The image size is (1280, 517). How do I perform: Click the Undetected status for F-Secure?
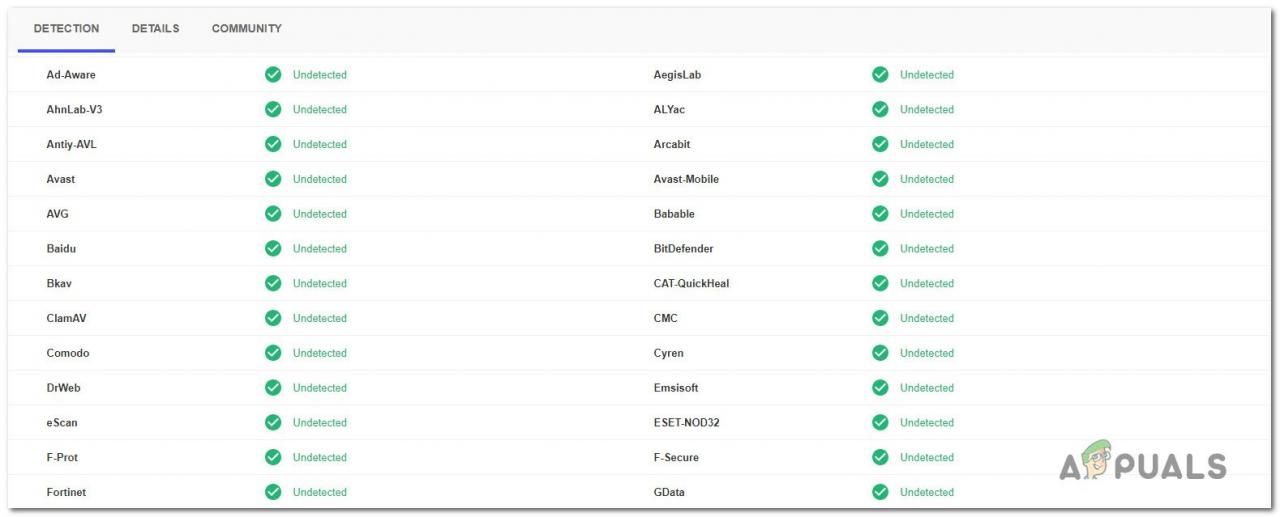[x=927, y=457]
